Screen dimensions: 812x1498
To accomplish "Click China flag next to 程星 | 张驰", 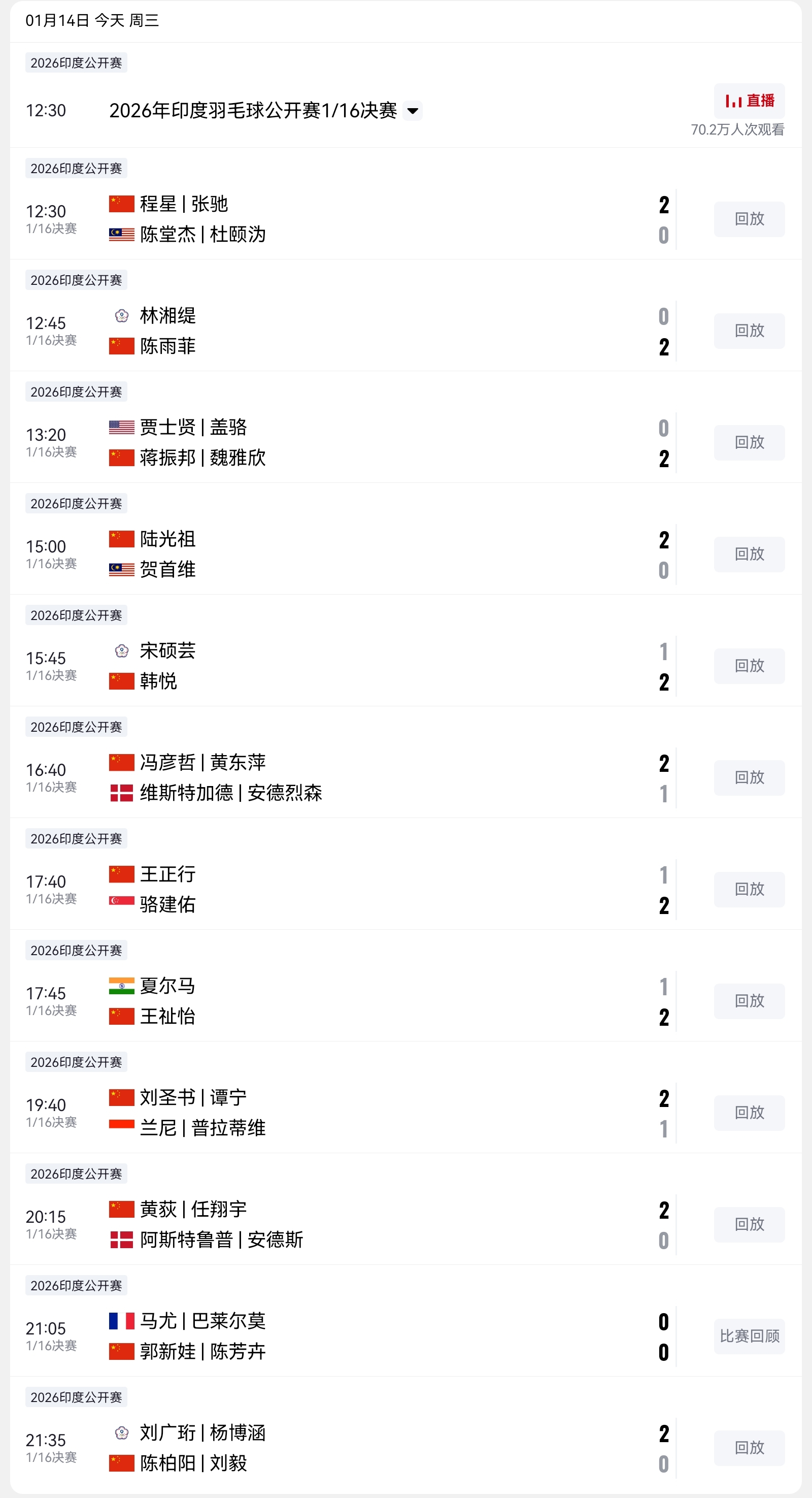I will [x=121, y=204].
